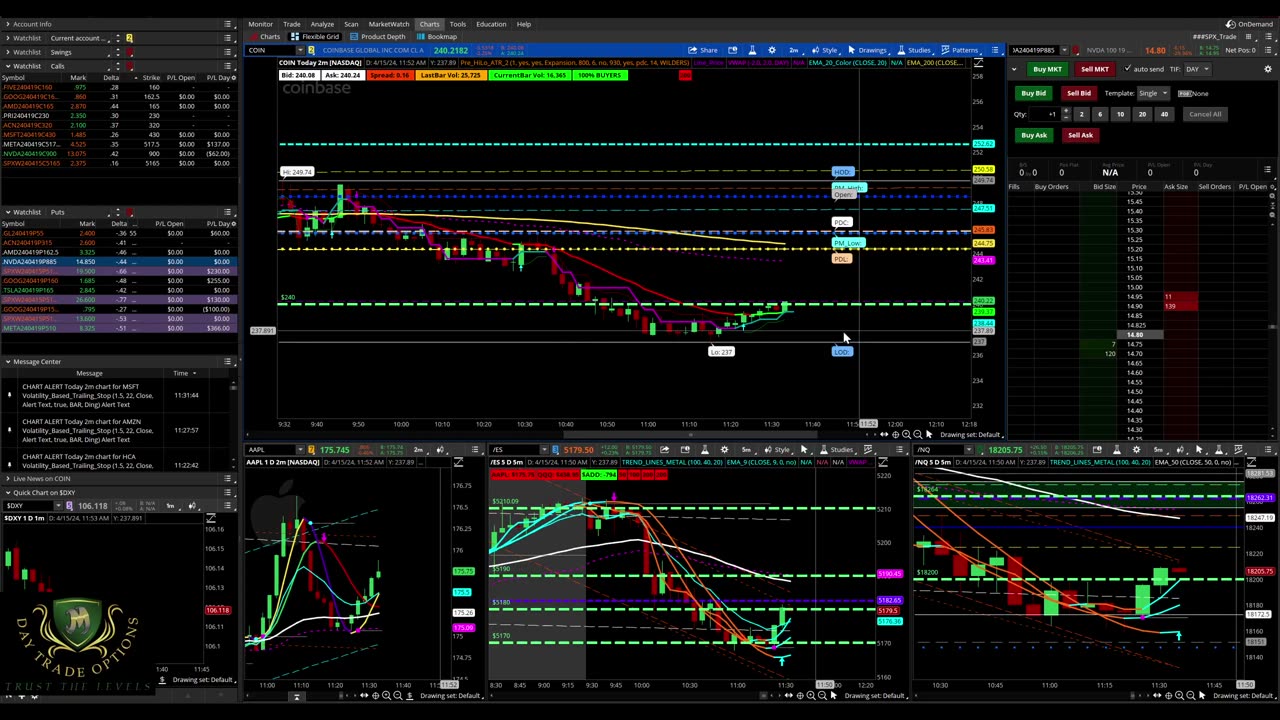
Task: Click the red link icon on Puts watchlist
Action: click(x=129, y=212)
